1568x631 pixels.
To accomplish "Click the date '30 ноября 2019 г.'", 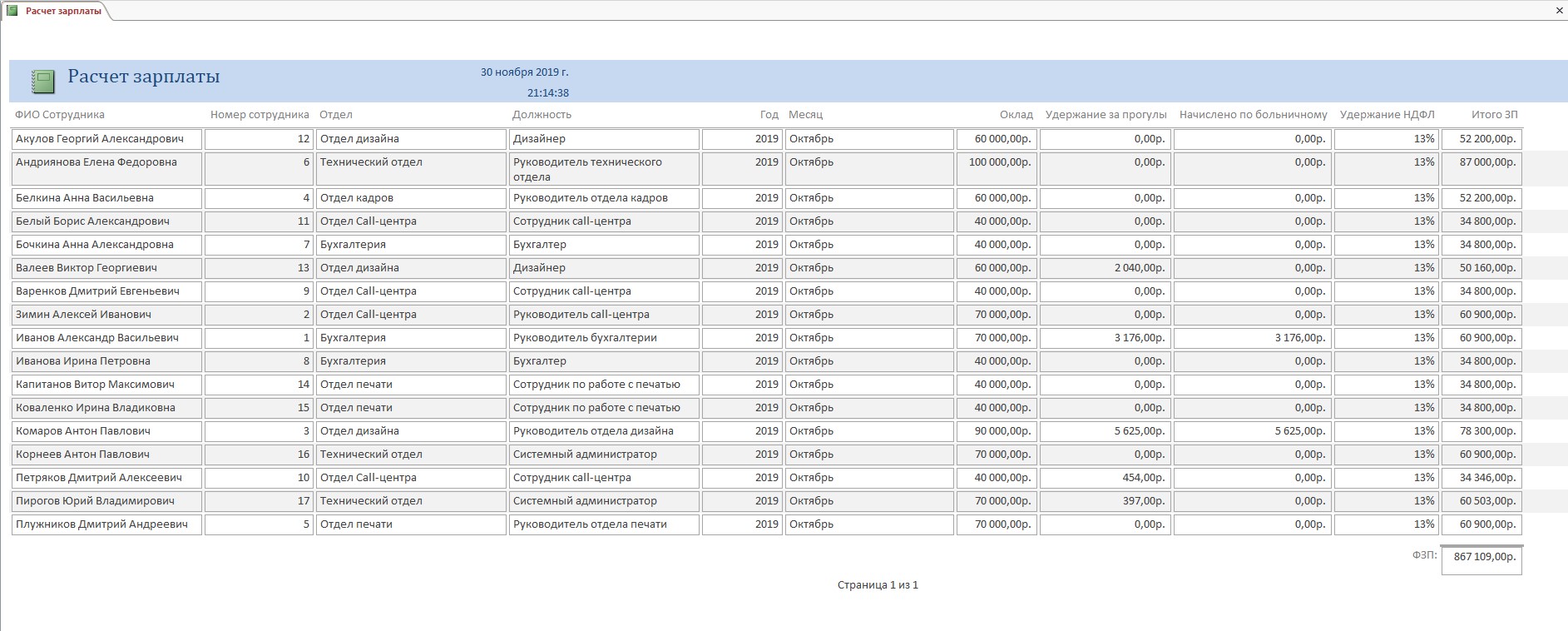I will [524, 72].
